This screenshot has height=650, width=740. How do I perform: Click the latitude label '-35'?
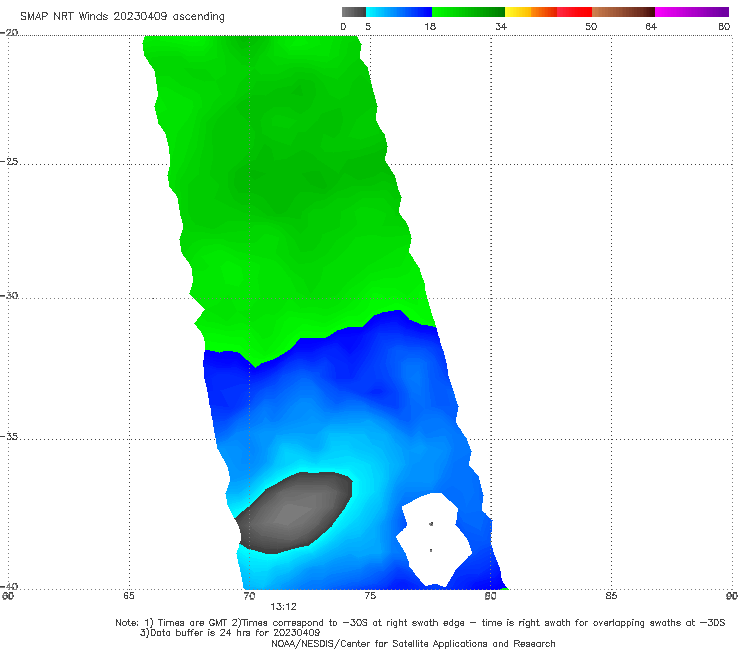(9, 437)
